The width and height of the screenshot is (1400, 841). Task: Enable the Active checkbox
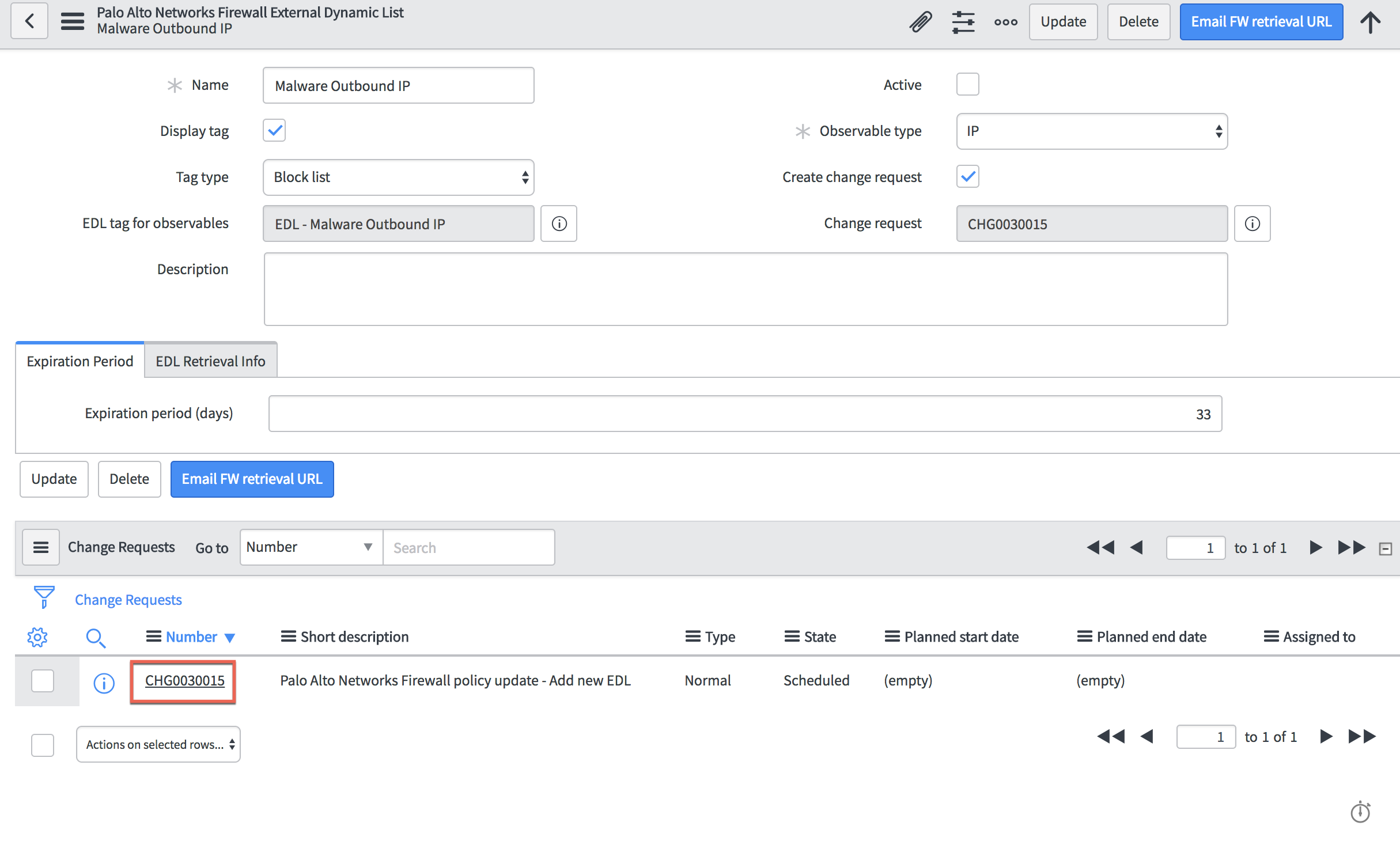[968, 84]
